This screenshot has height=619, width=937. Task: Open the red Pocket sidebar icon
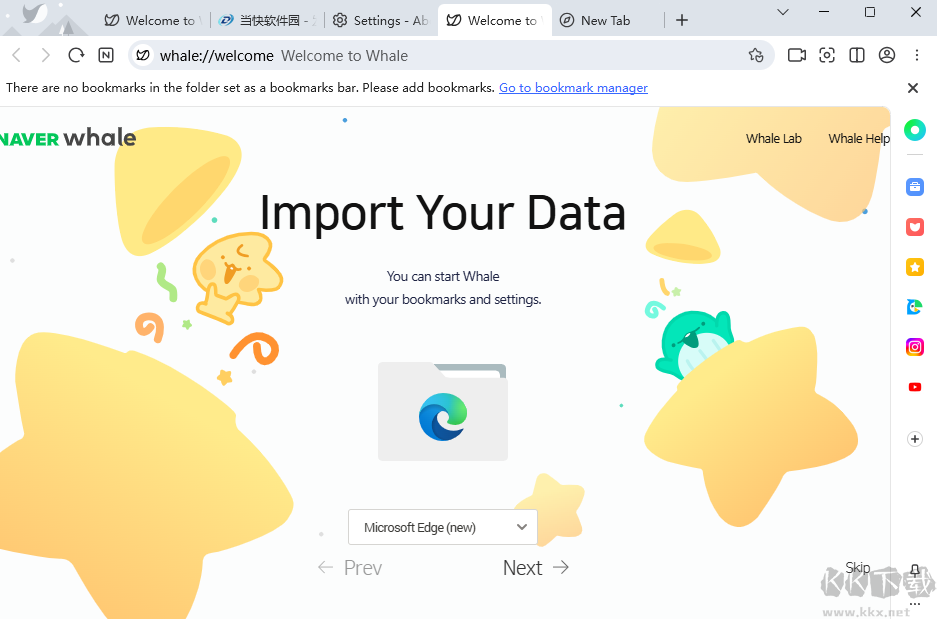click(915, 227)
